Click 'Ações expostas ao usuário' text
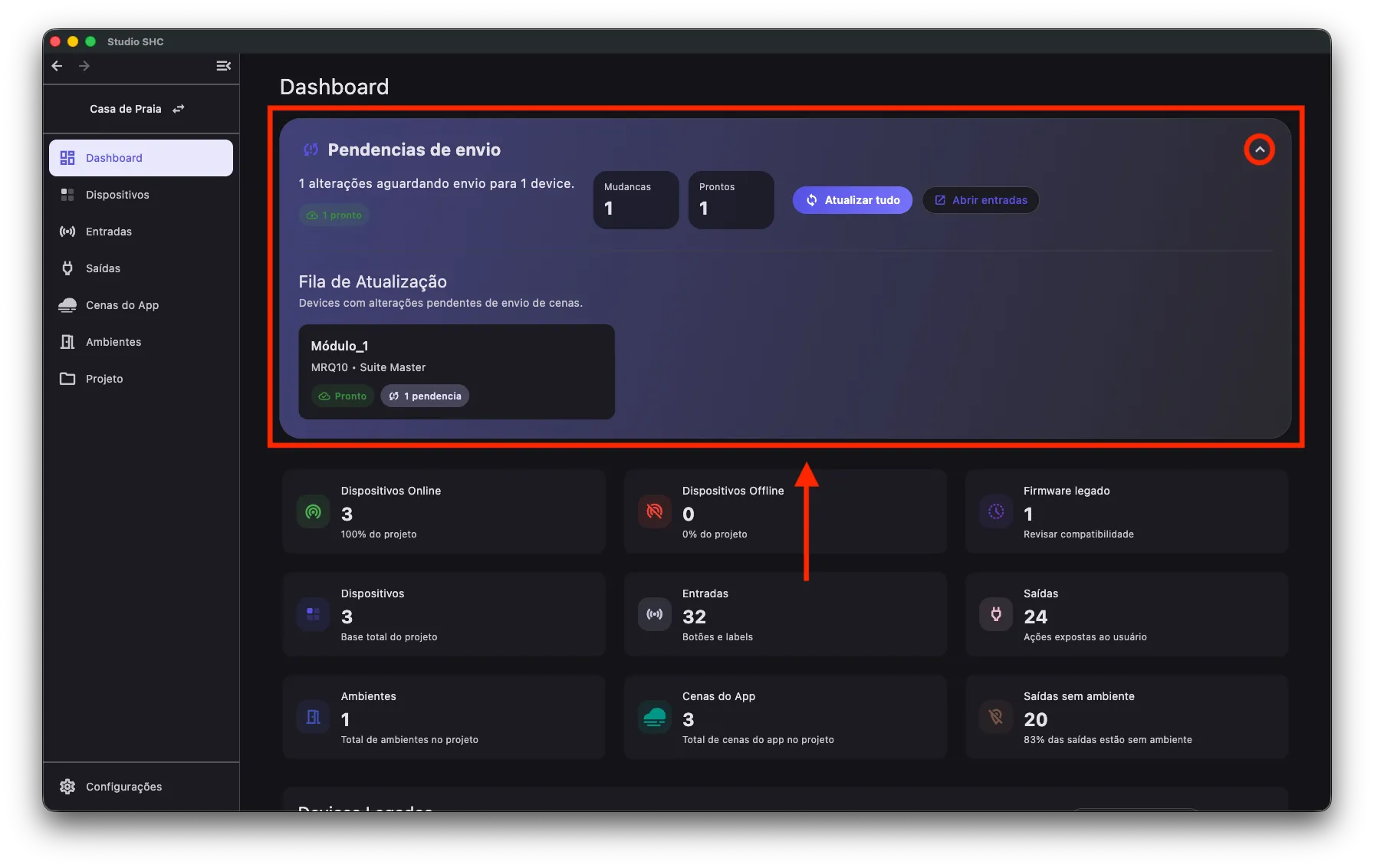1374x868 pixels. 1085,637
